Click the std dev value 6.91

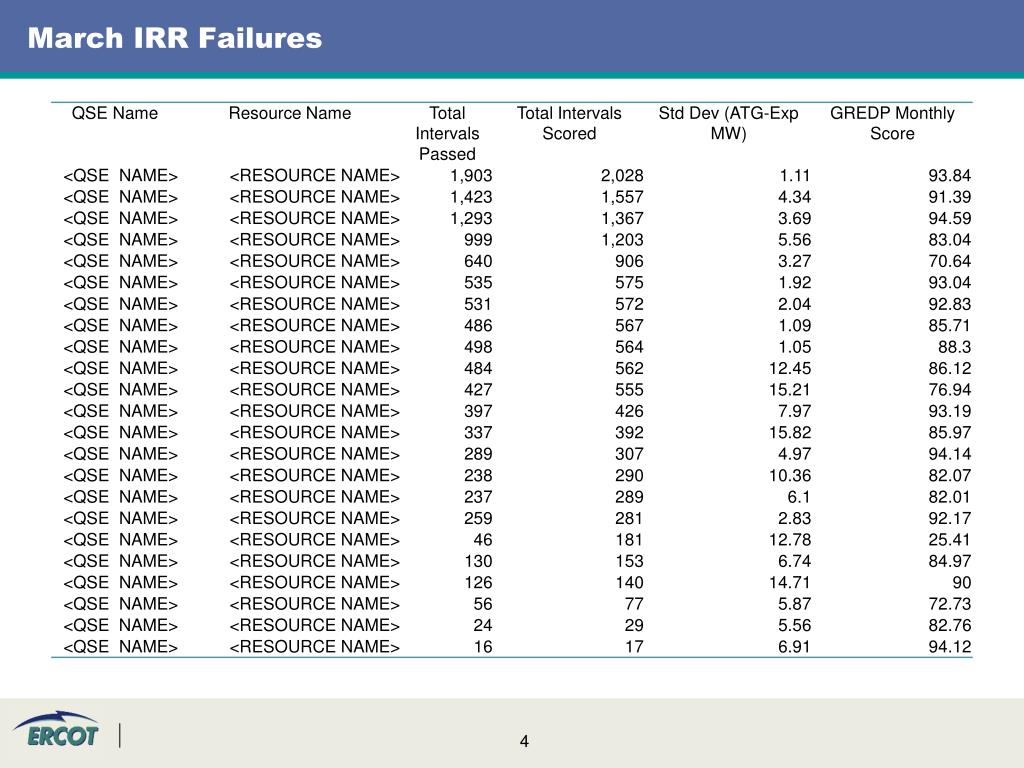pyautogui.click(x=794, y=647)
